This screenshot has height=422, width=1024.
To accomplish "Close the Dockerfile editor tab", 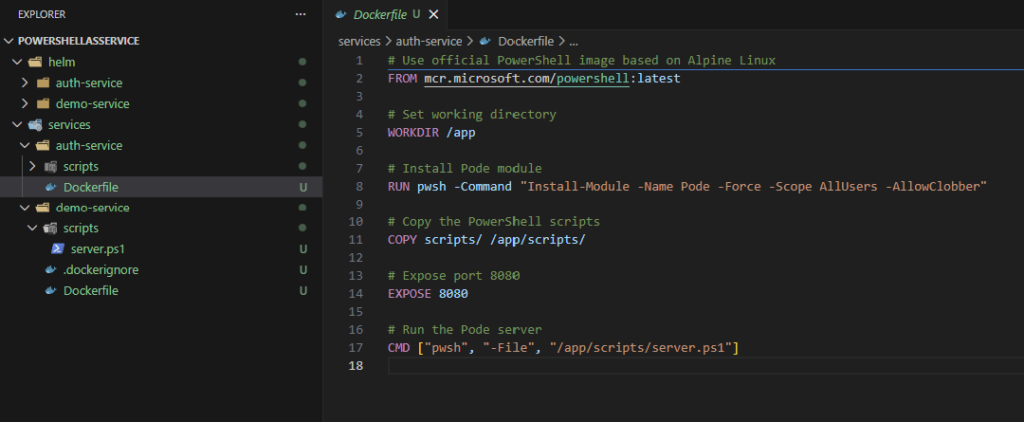I will point(434,15).
